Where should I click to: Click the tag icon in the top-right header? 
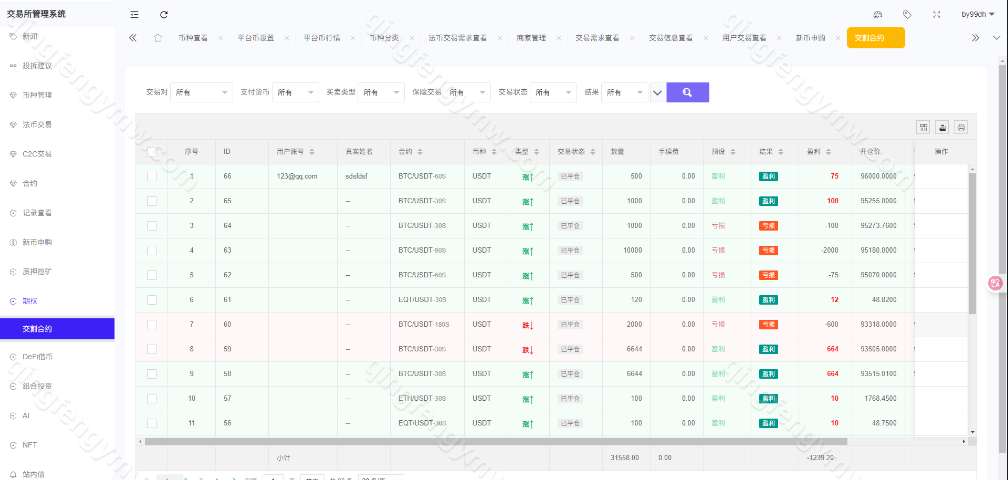click(907, 14)
